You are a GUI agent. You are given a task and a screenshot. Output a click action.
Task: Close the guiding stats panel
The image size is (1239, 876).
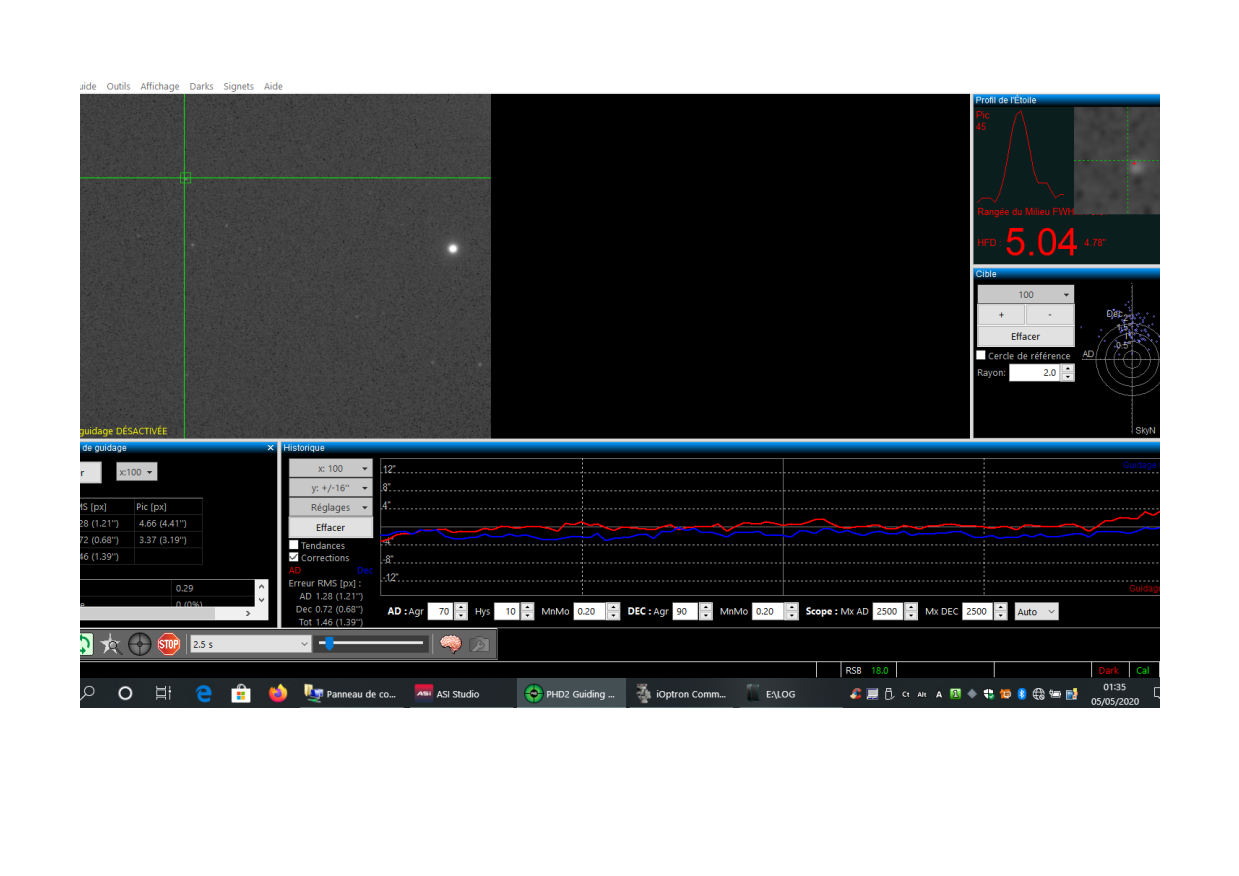271,448
